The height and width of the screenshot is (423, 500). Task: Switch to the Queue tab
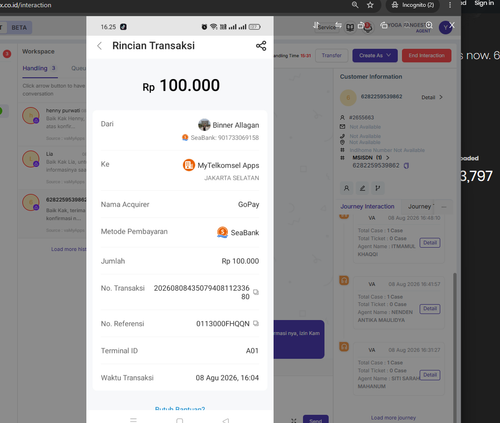(x=78, y=68)
